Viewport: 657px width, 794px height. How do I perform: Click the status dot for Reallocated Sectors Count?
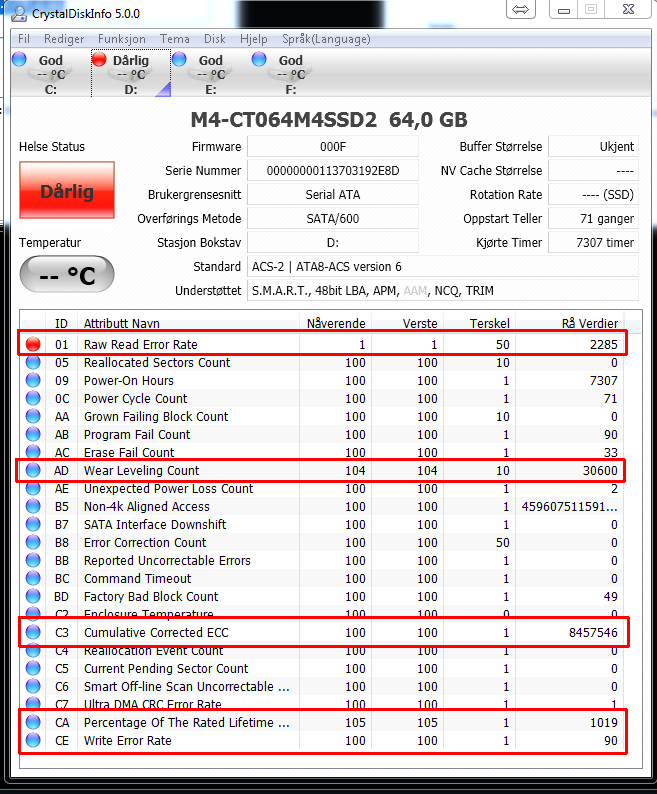point(33,363)
